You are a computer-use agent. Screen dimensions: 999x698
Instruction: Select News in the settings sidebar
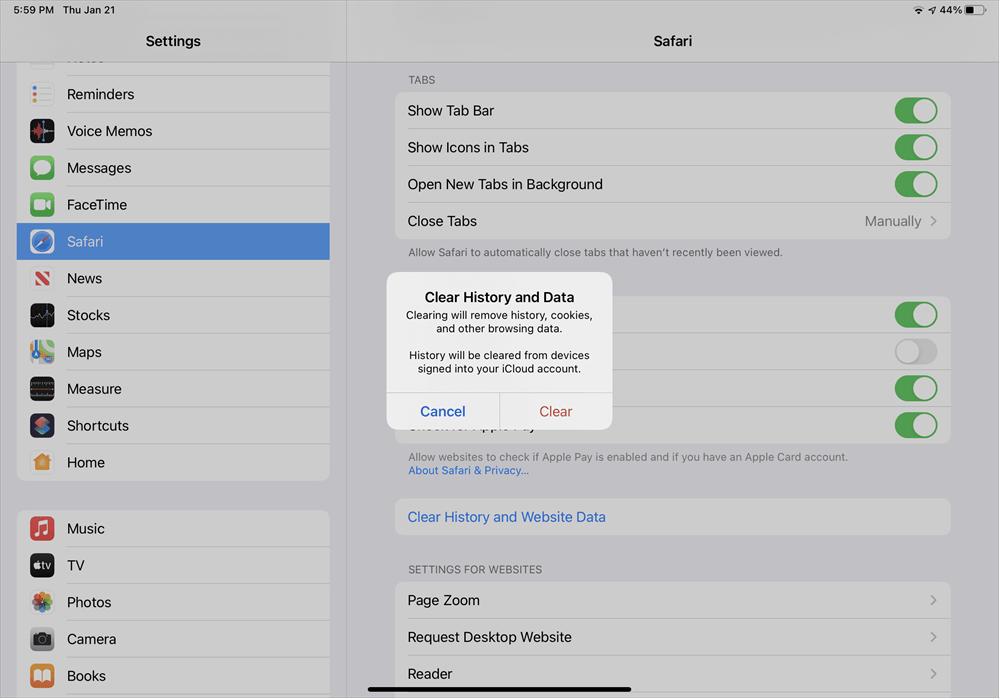(85, 279)
